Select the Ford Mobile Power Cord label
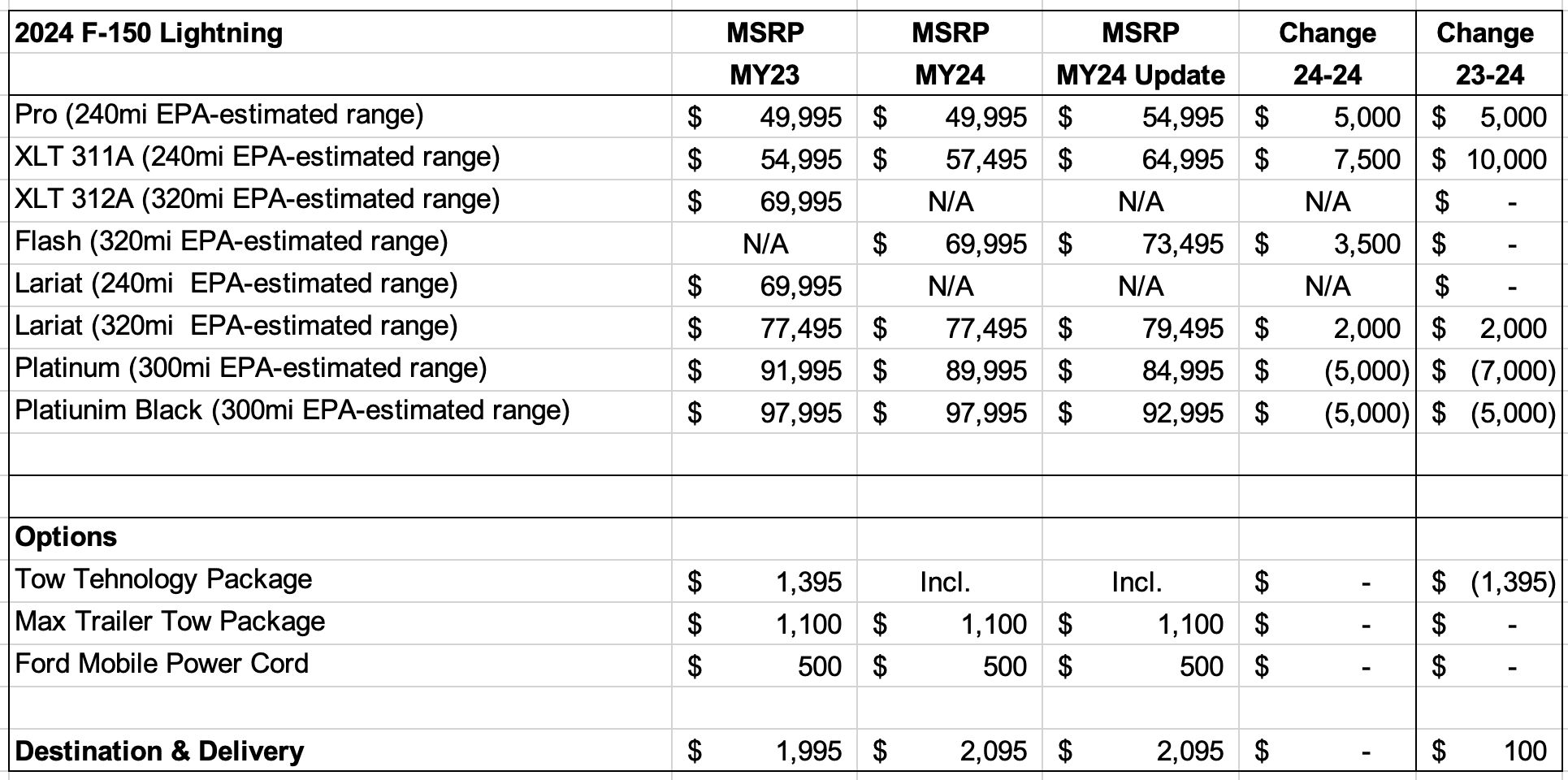1568x780 pixels. [162, 664]
